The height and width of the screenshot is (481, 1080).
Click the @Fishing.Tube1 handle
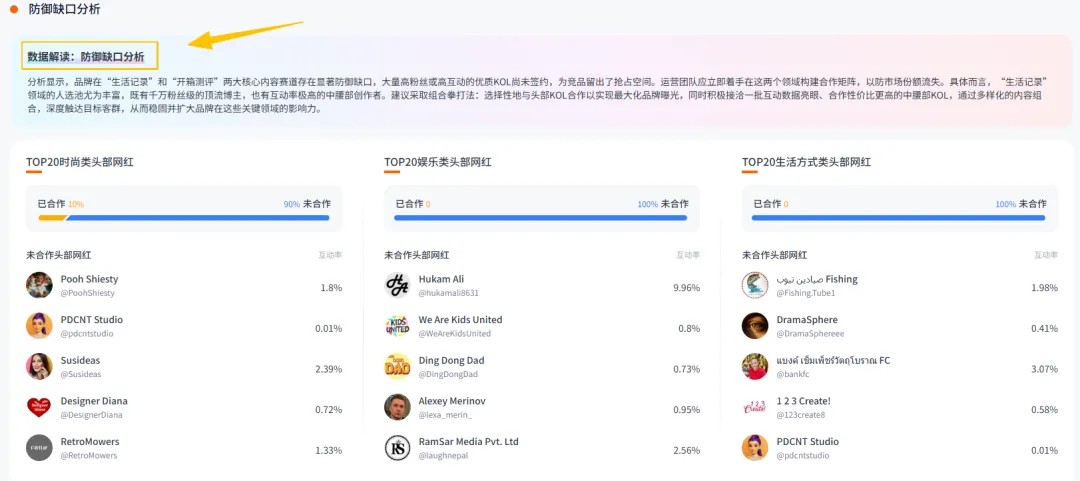[806, 293]
